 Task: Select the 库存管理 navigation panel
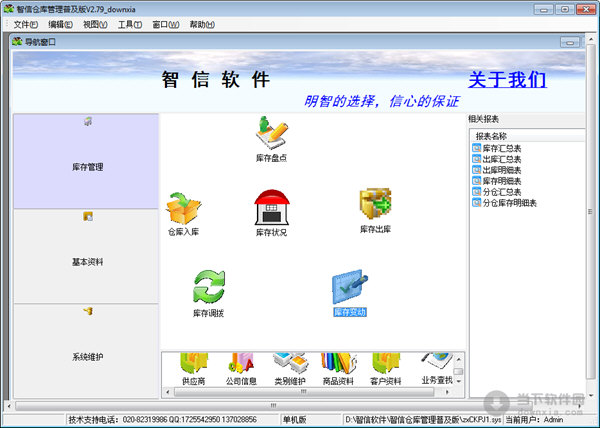[86, 161]
